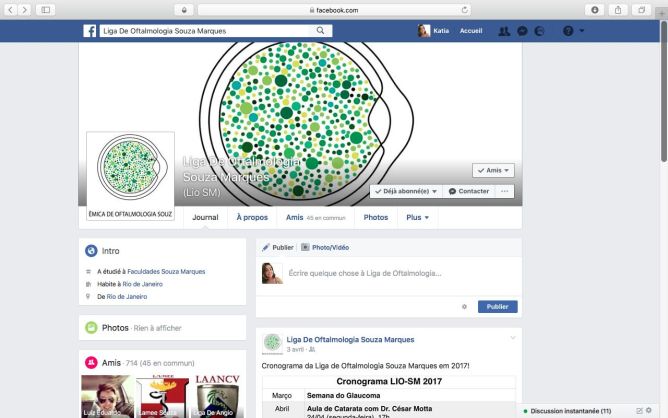Image resolution: width=668 pixels, height=418 pixels.
Task: Open the Plus dropdown tab
Action: click(x=417, y=217)
